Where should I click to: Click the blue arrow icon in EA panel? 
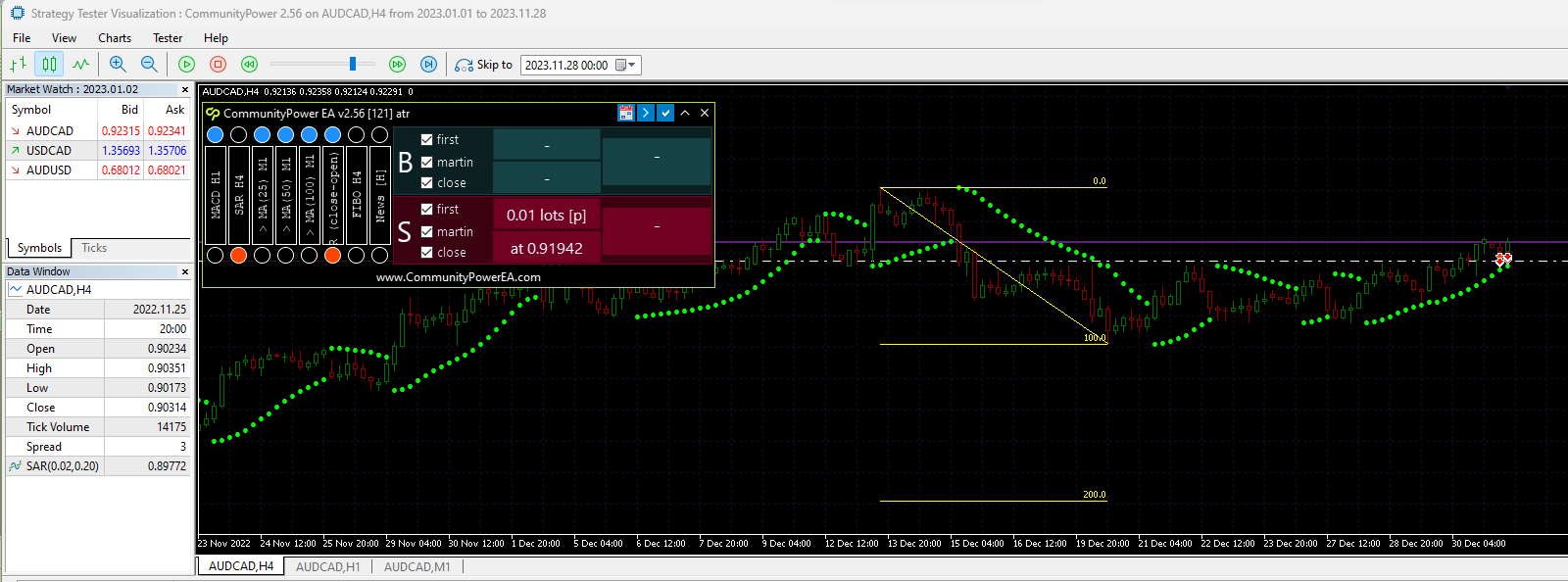coord(646,113)
